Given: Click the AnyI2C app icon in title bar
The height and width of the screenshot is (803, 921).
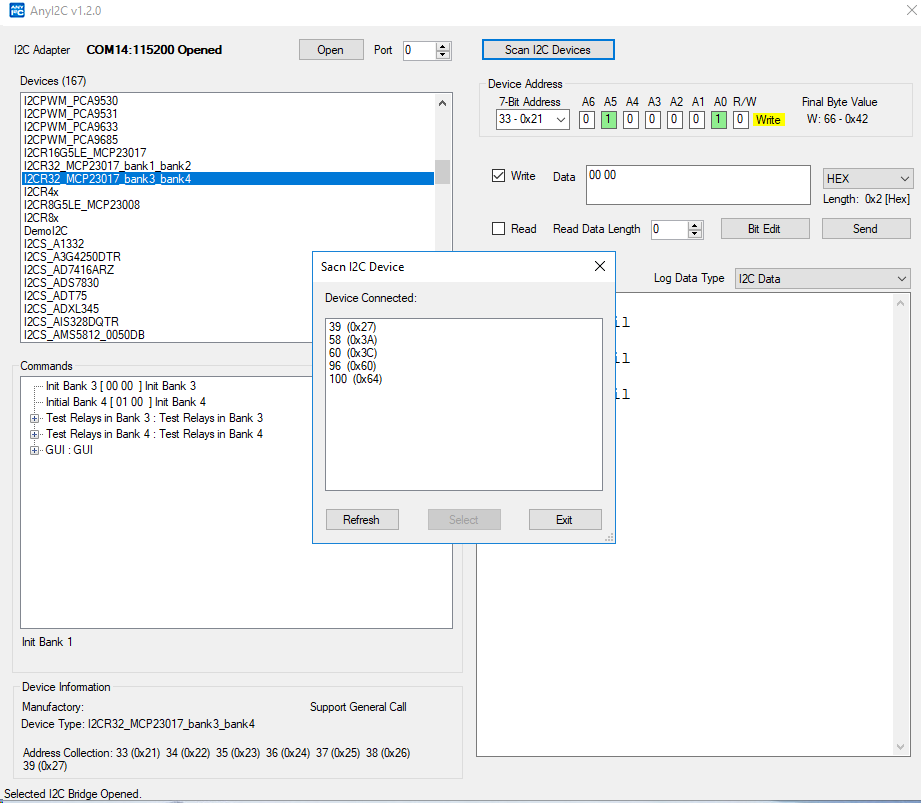Looking at the screenshot, I should point(16,11).
